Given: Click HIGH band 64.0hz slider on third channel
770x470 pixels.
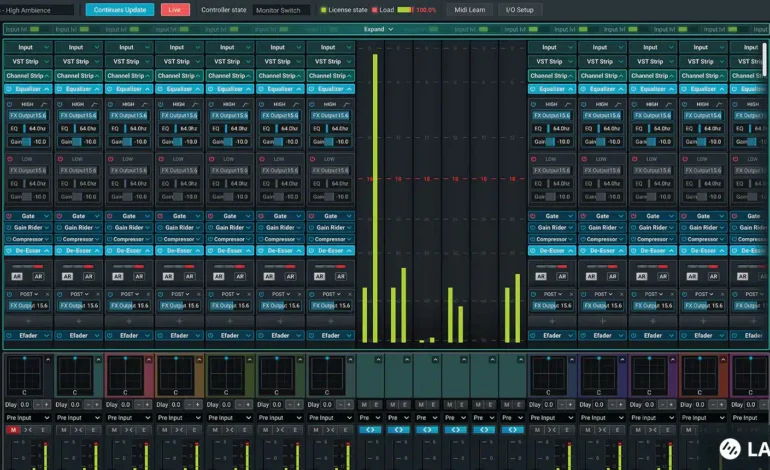Looking at the screenshot, I should click(129, 129).
